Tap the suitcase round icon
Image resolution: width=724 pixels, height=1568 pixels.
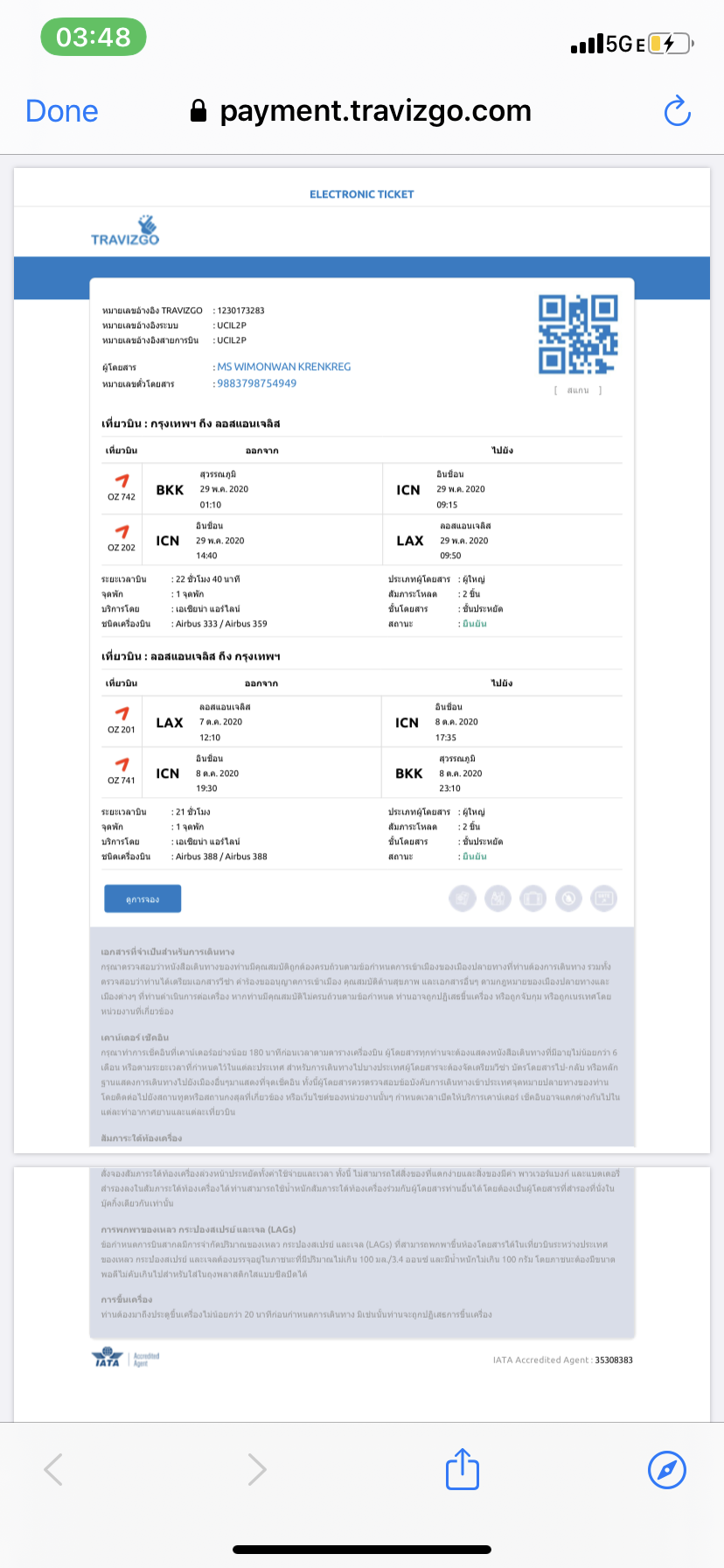click(x=533, y=898)
